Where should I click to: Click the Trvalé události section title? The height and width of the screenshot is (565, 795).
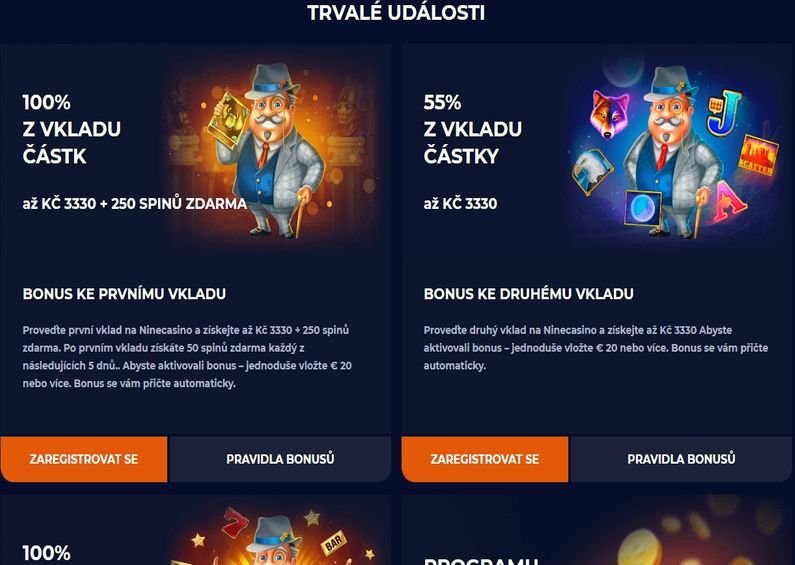click(396, 13)
